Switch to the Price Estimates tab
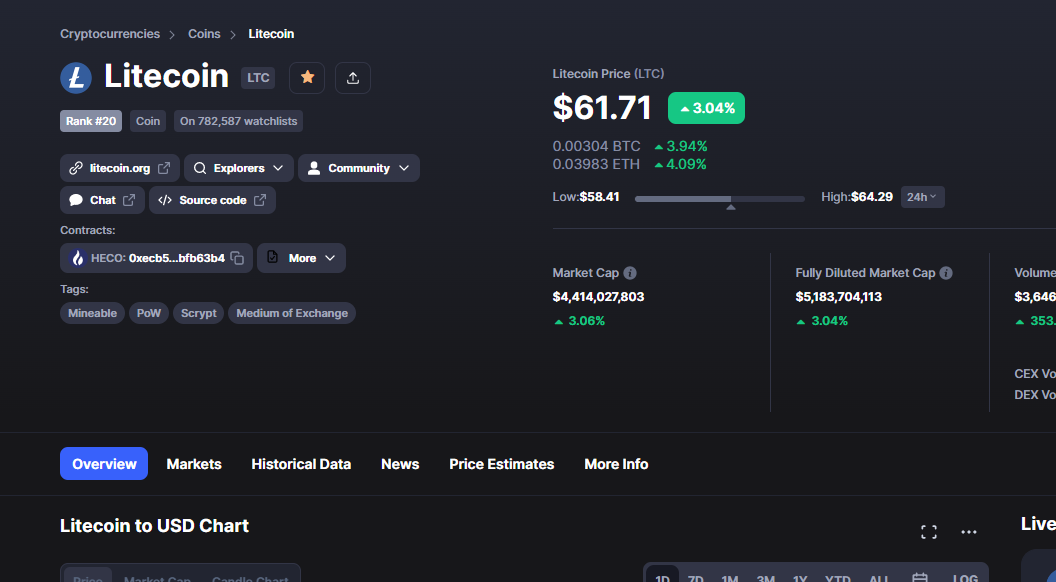 (502, 464)
